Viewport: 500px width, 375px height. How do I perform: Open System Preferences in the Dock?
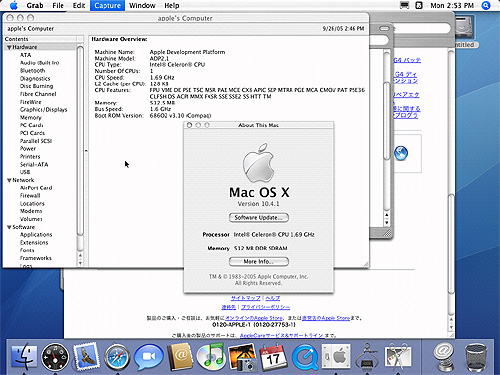coord(336,357)
